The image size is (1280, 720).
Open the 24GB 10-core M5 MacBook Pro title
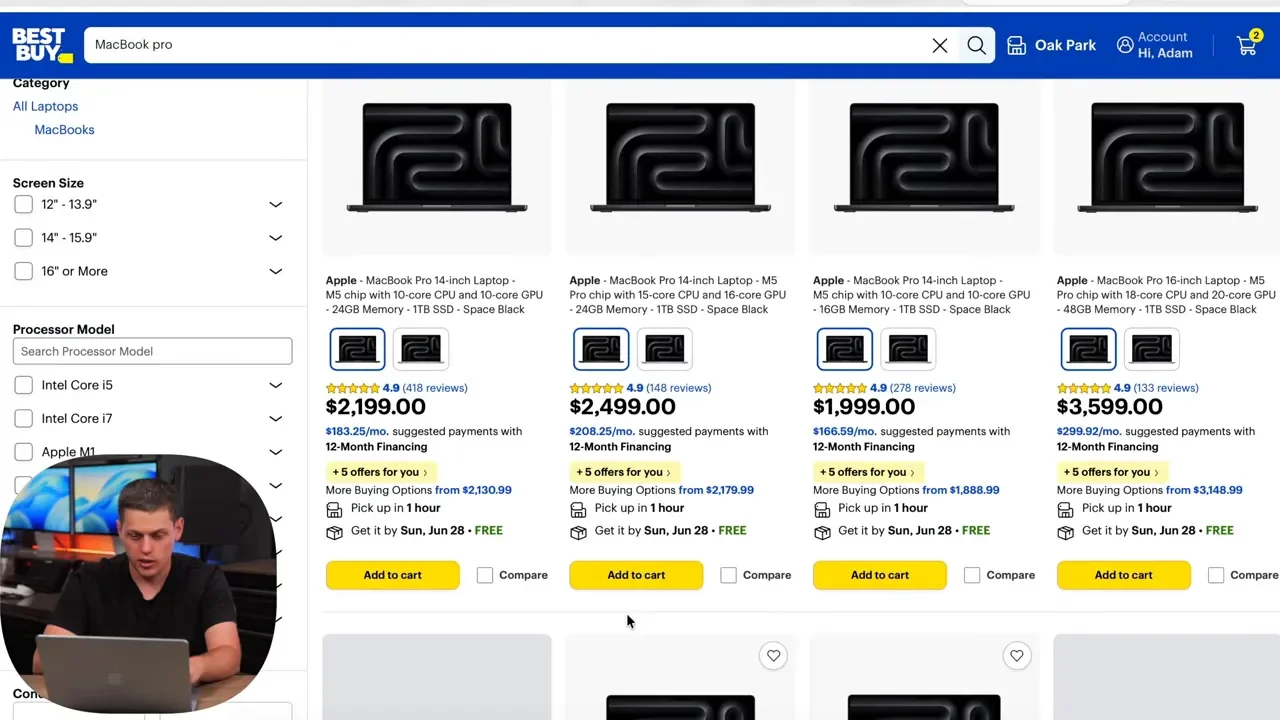coord(435,295)
